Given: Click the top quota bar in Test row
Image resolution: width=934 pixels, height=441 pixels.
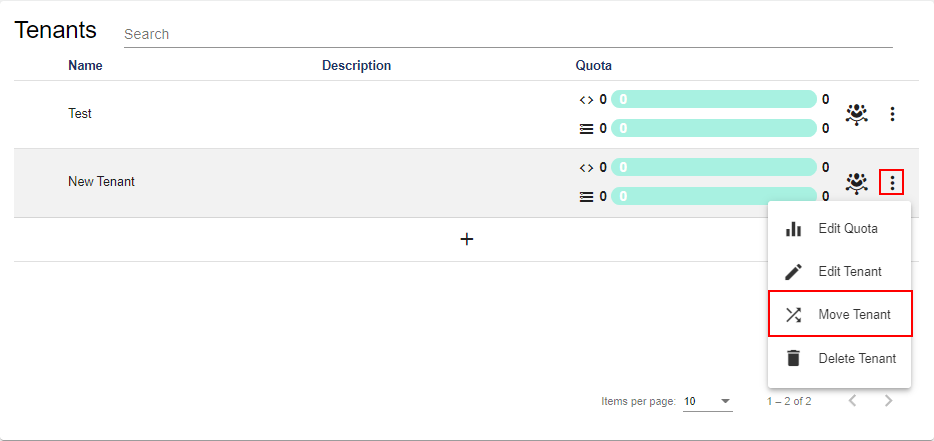Looking at the screenshot, I should pos(713,99).
